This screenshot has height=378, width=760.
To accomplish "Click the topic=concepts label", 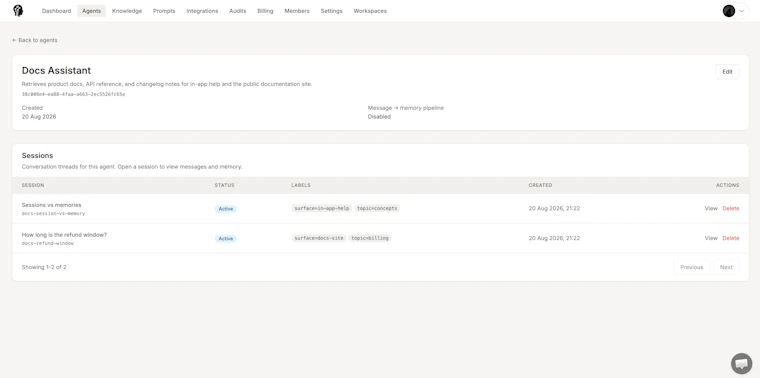I will point(377,208).
